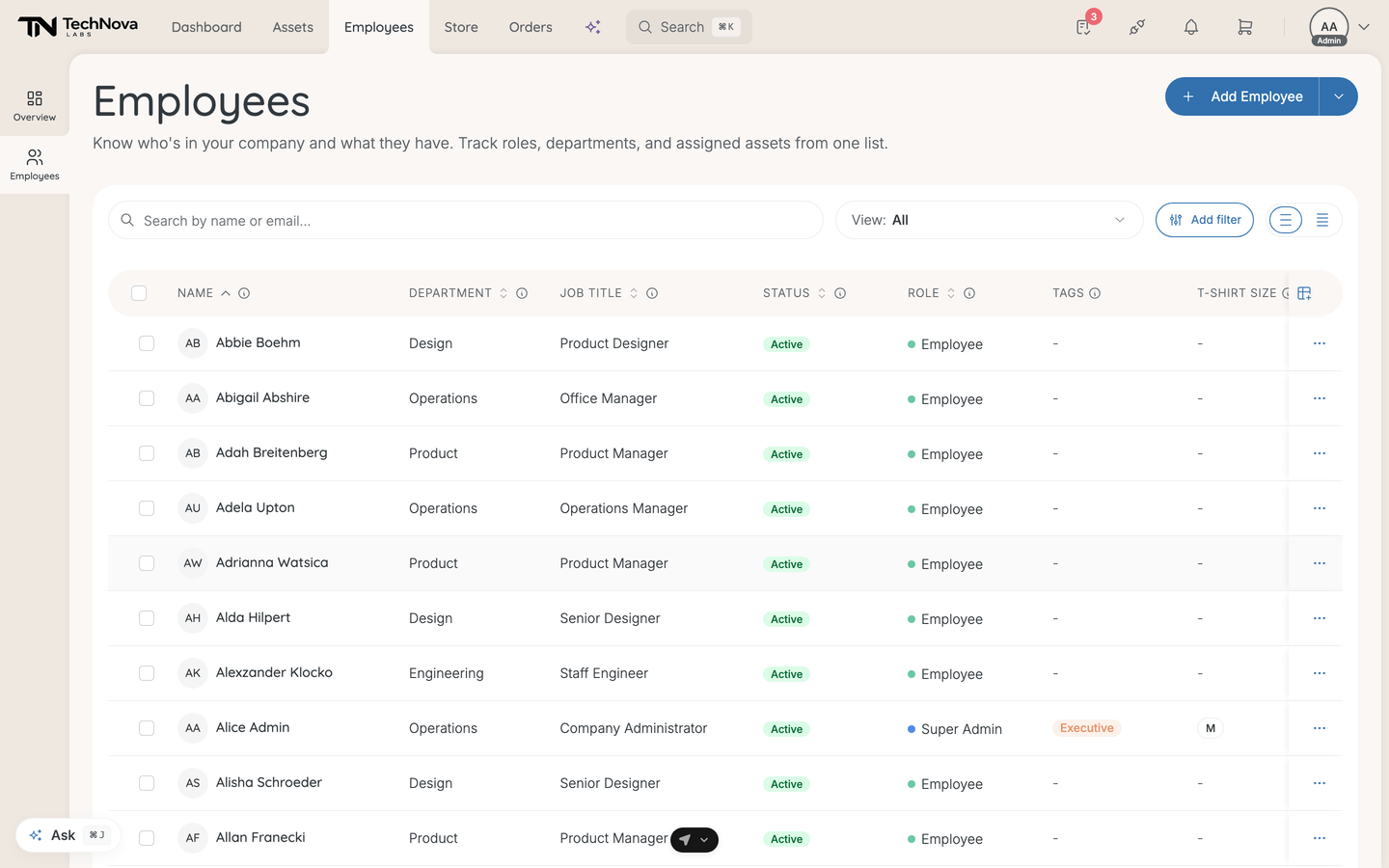
Task: Show info tooltip for Department column
Action: tap(522, 293)
